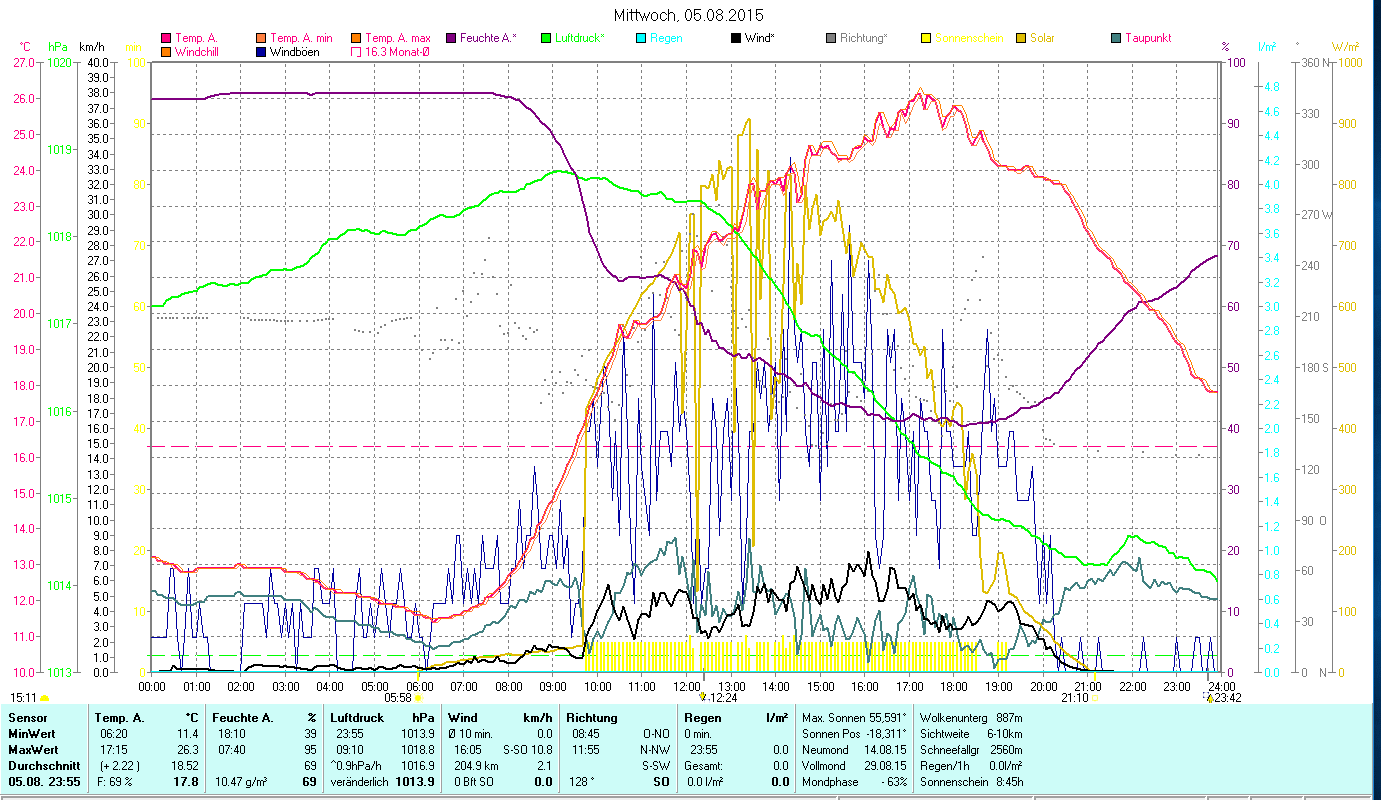
Task: Click the 204.9 km wind run value
Action: click(x=474, y=766)
